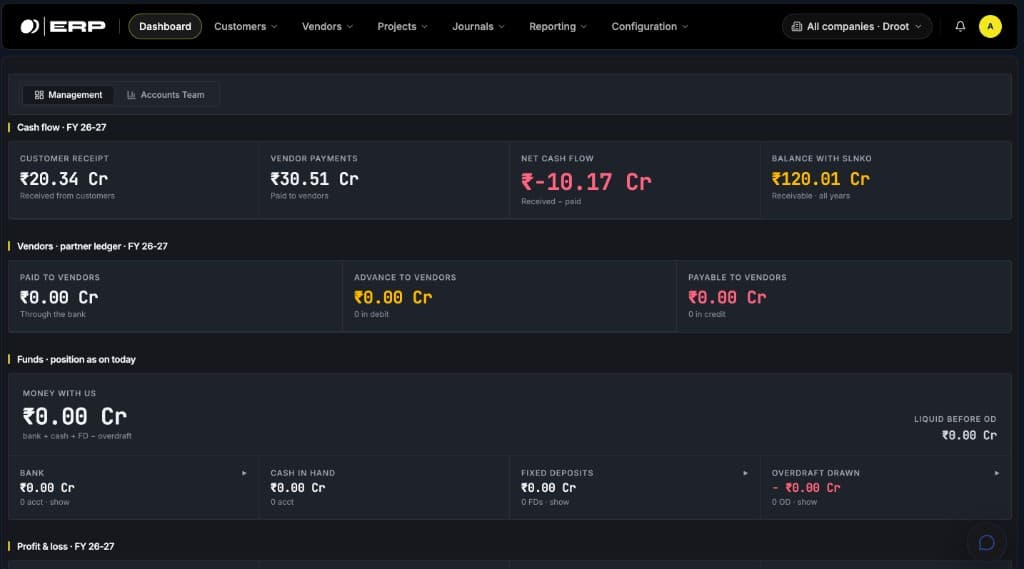The height and width of the screenshot is (569, 1024).
Task: Show bank accounts via 'show' link
Action: pyautogui.click(x=59, y=502)
